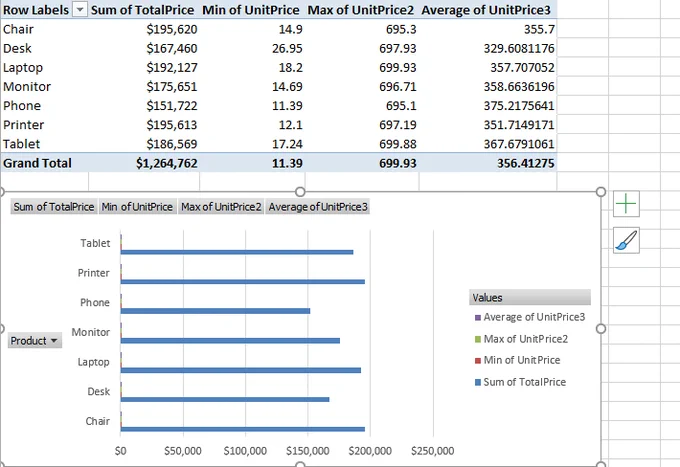This screenshot has height=467, width=680.
Task: Select cell showing $167,460
Action: click(x=144, y=48)
